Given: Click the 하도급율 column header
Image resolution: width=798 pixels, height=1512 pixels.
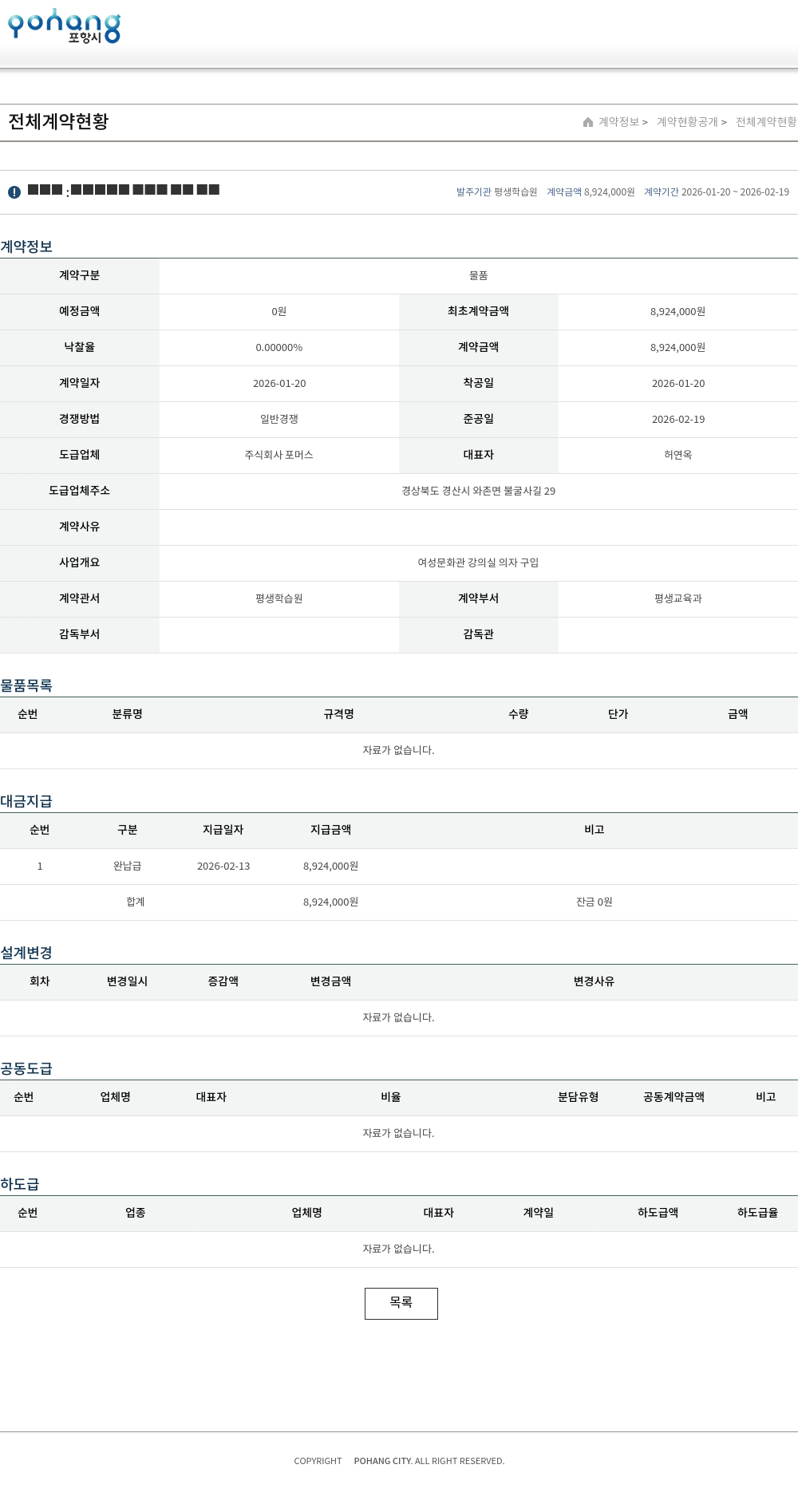Looking at the screenshot, I should (x=757, y=1213).
